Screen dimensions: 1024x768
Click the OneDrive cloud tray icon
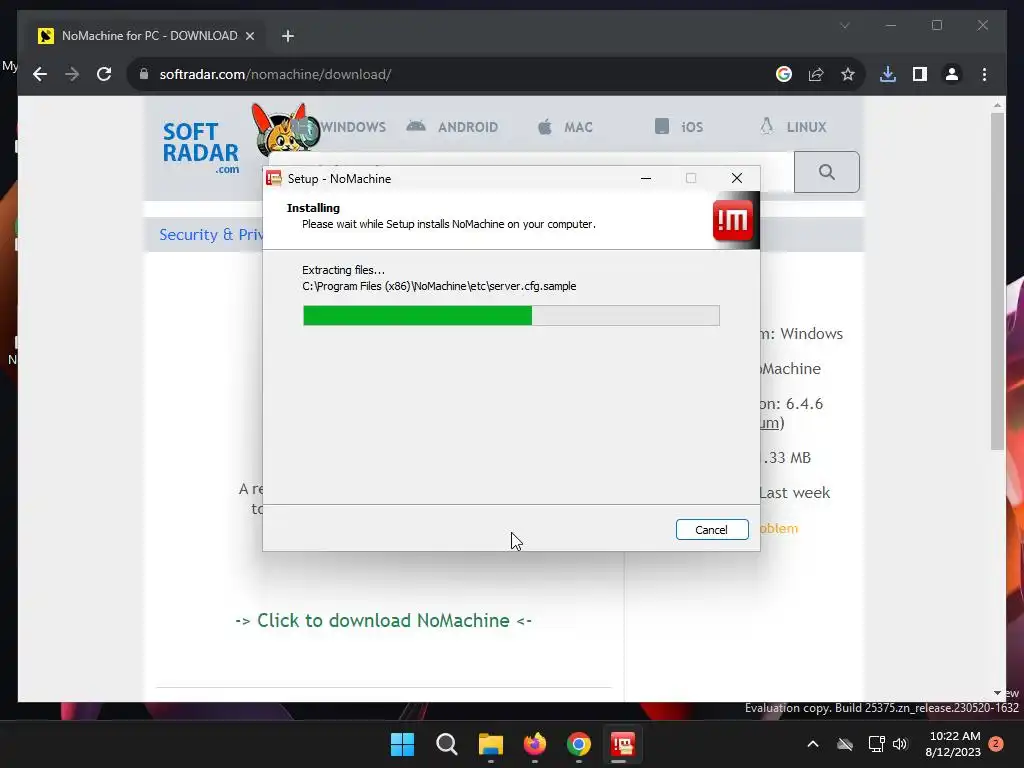pos(845,744)
